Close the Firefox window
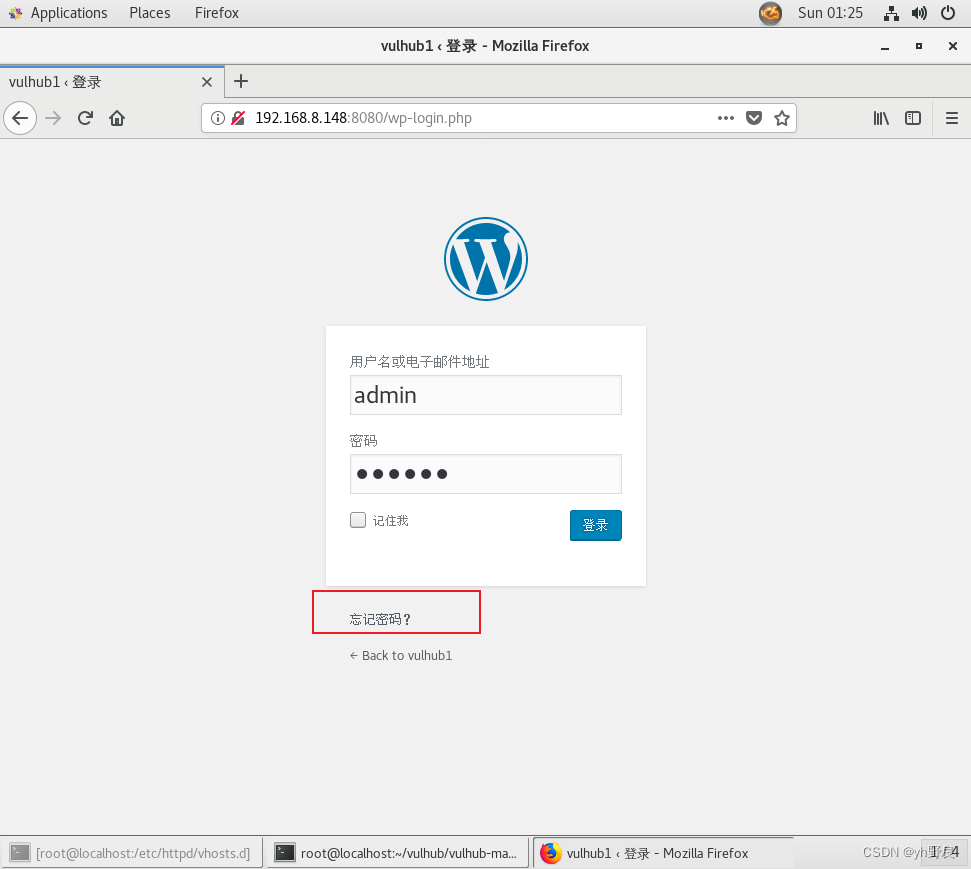The width and height of the screenshot is (971, 869). point(952,46)
